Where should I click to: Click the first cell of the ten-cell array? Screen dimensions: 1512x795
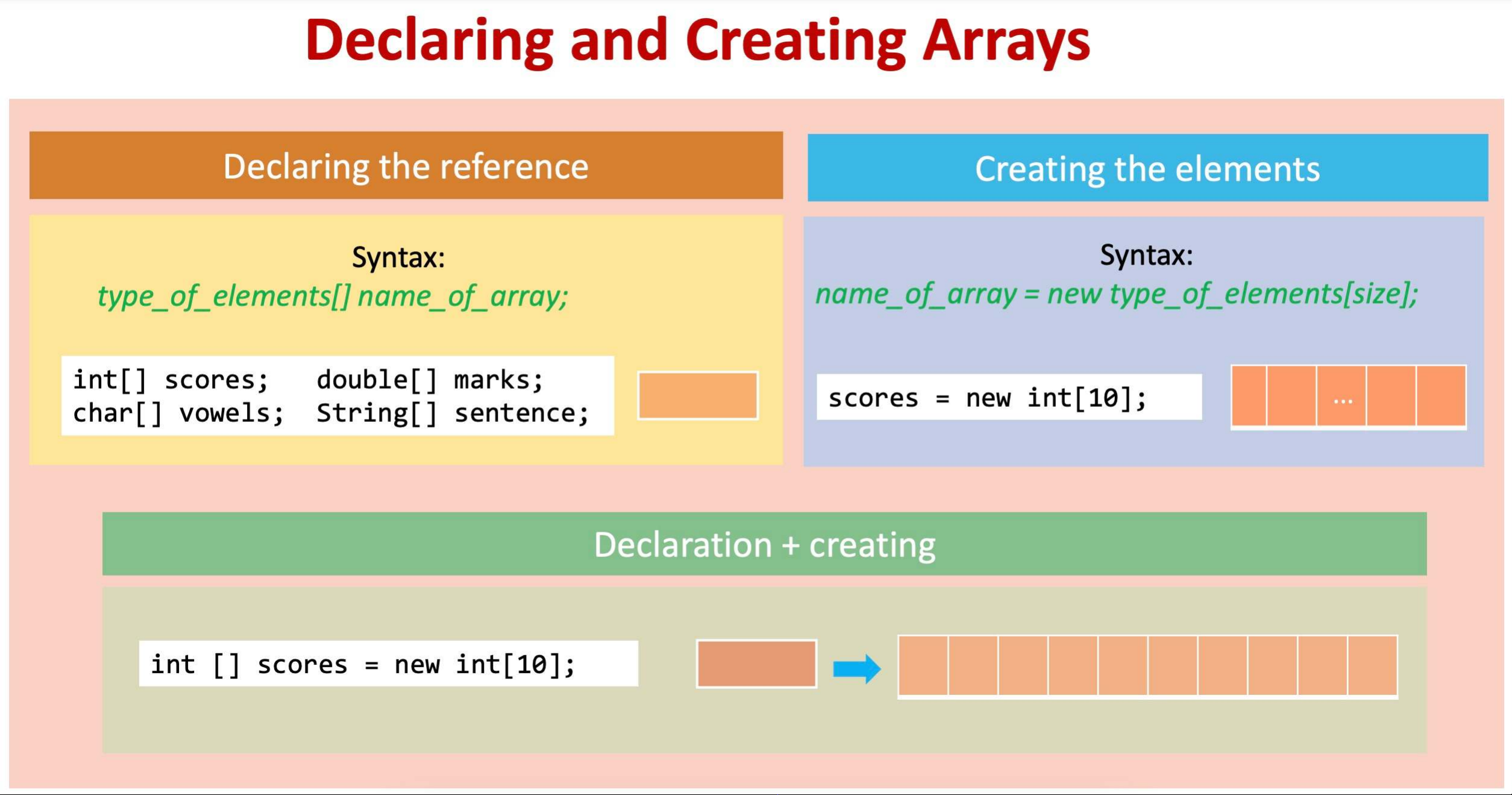click(923, 665)
